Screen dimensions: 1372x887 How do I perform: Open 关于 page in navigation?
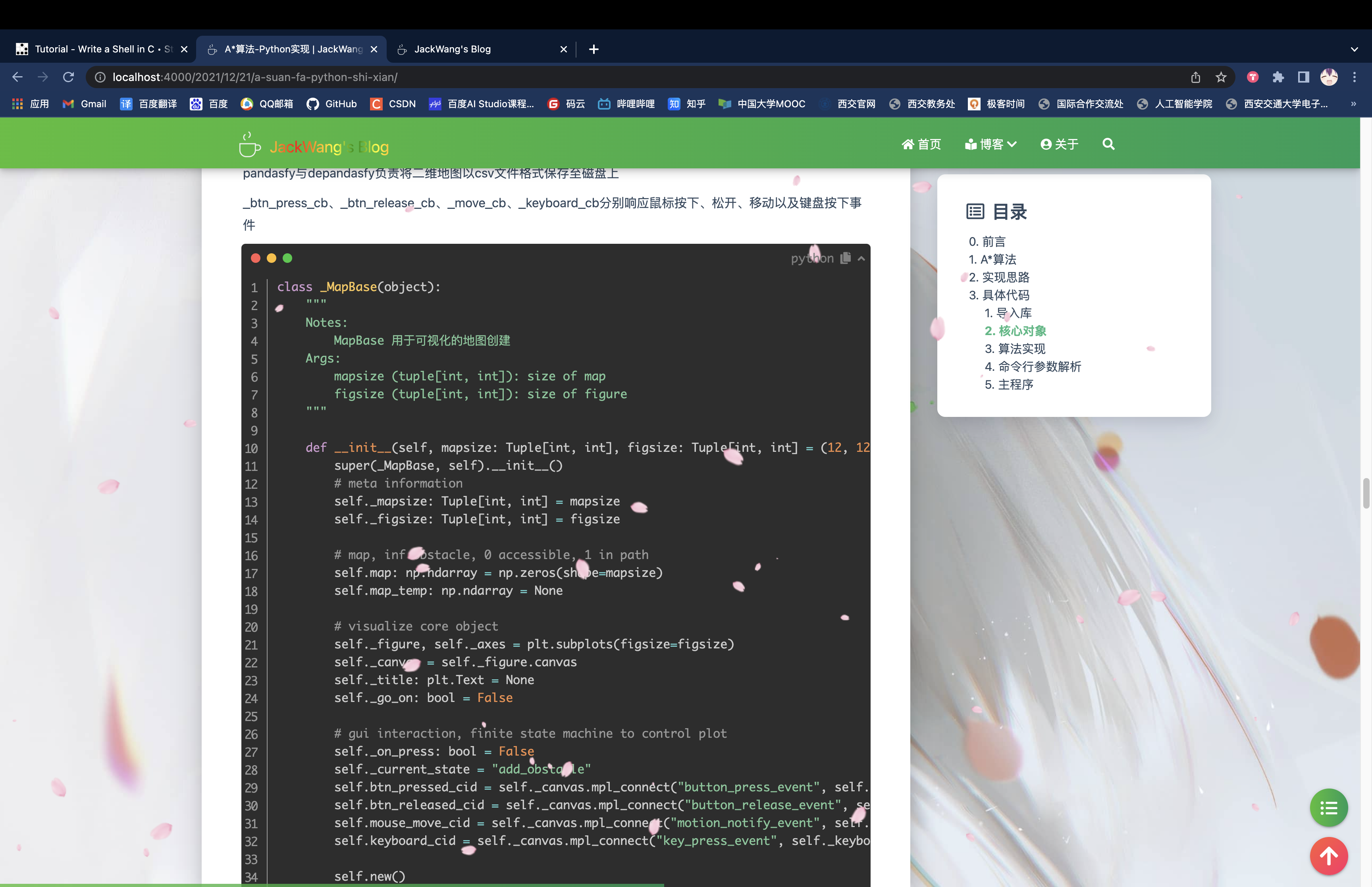pos(1060,144)
